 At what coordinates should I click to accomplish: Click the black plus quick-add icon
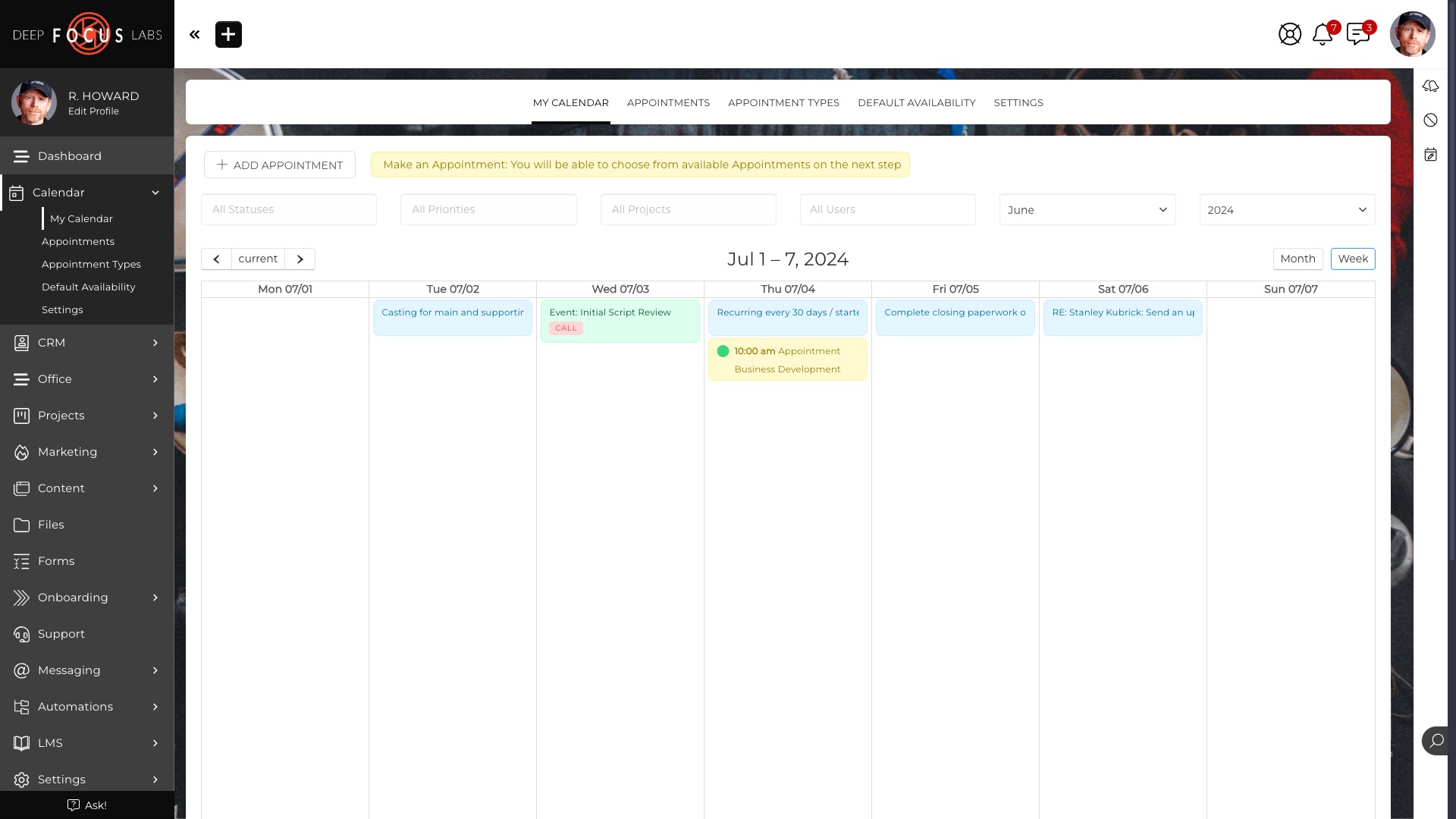tap(228, 34)
